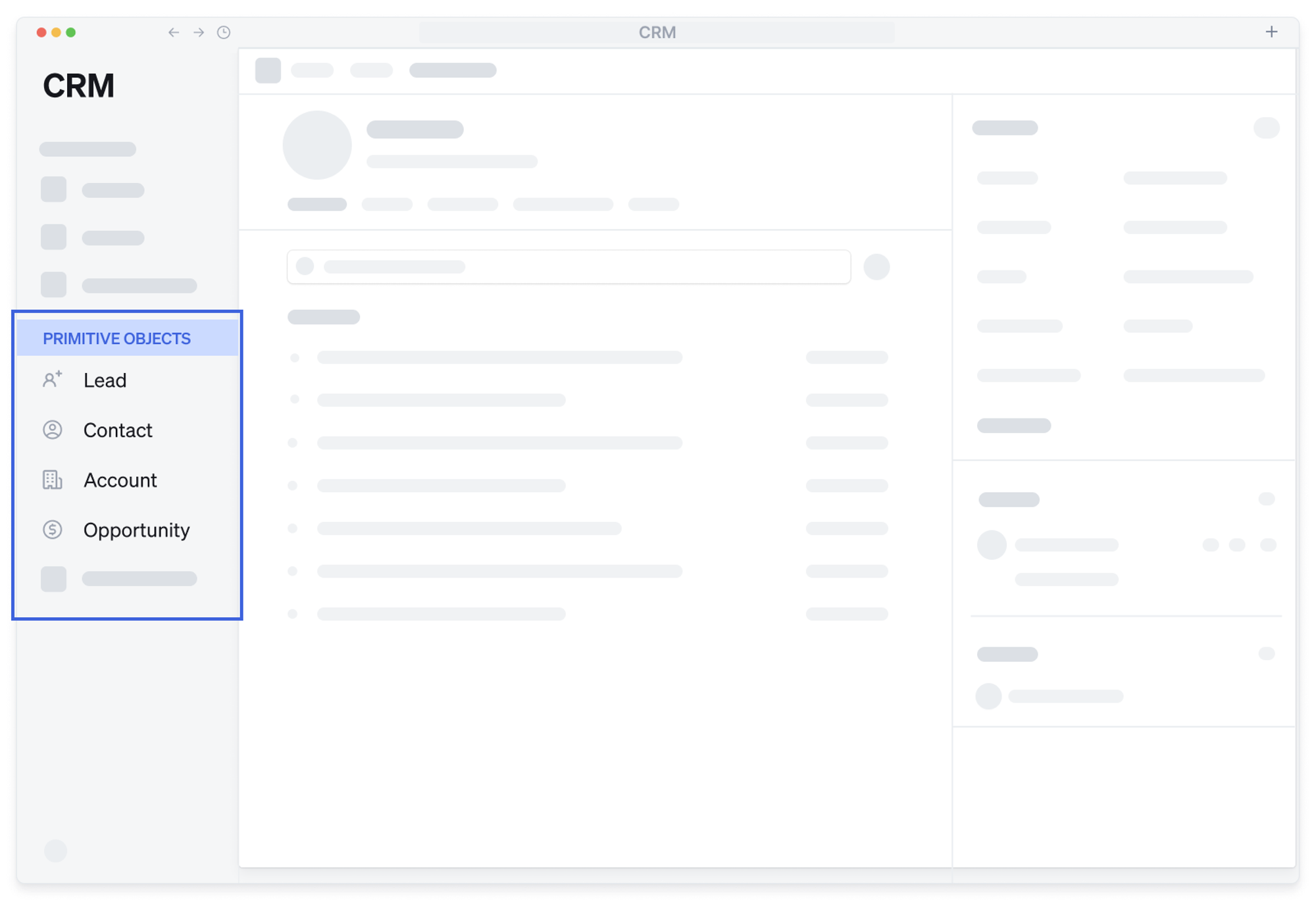Screen dimensions: 1316x900
Task: Open the Lead object
Action: (x=105, y=380)
